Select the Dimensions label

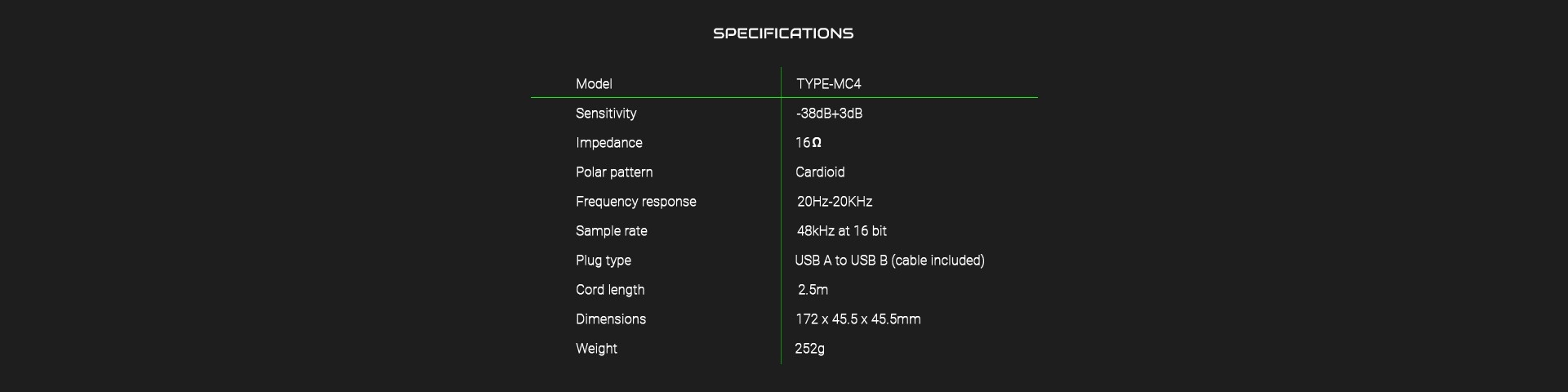(611, 319)
